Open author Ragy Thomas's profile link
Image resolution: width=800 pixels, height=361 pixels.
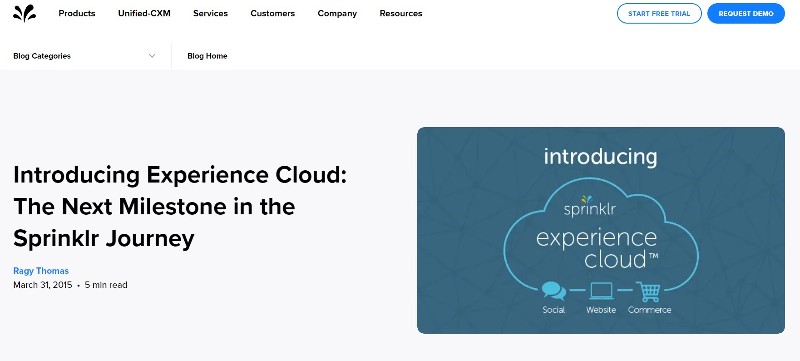[41, 271]
